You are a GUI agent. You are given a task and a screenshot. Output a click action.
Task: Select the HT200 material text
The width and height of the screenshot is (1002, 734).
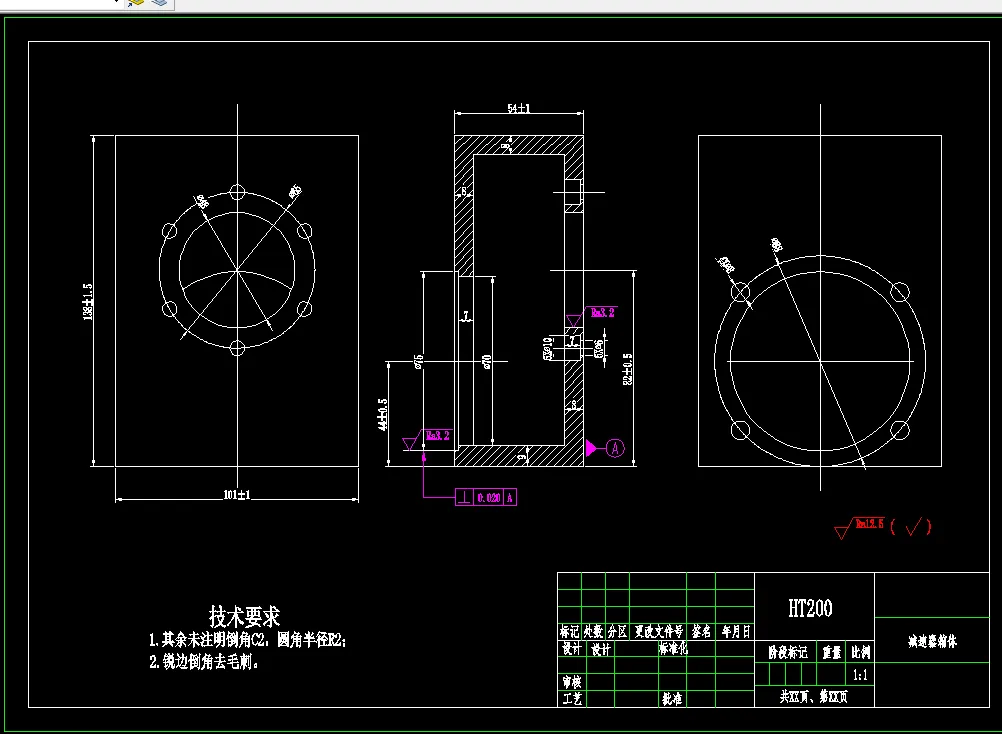click(810, 608)
